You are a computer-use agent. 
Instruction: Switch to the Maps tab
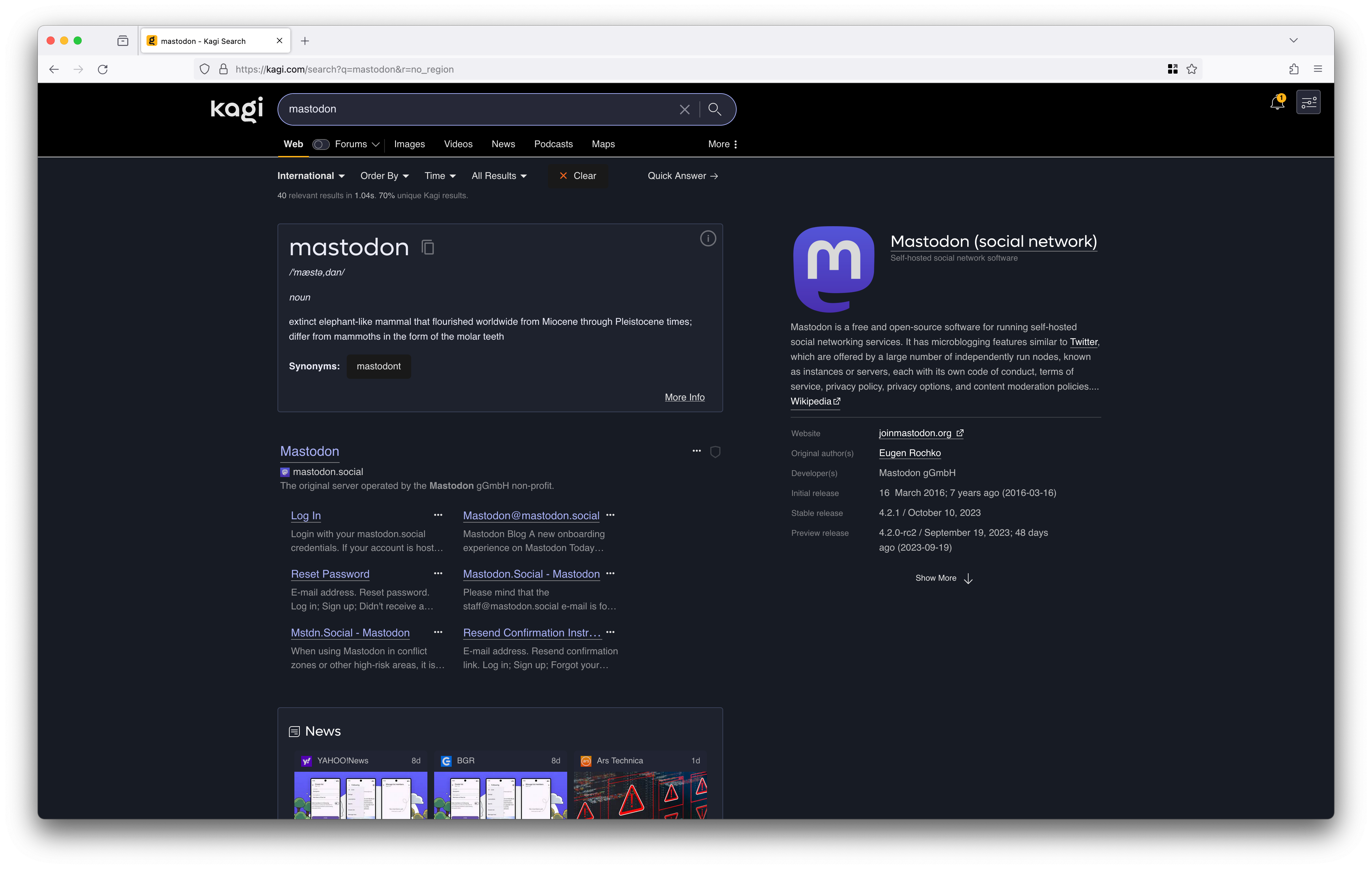click(603, 144)
